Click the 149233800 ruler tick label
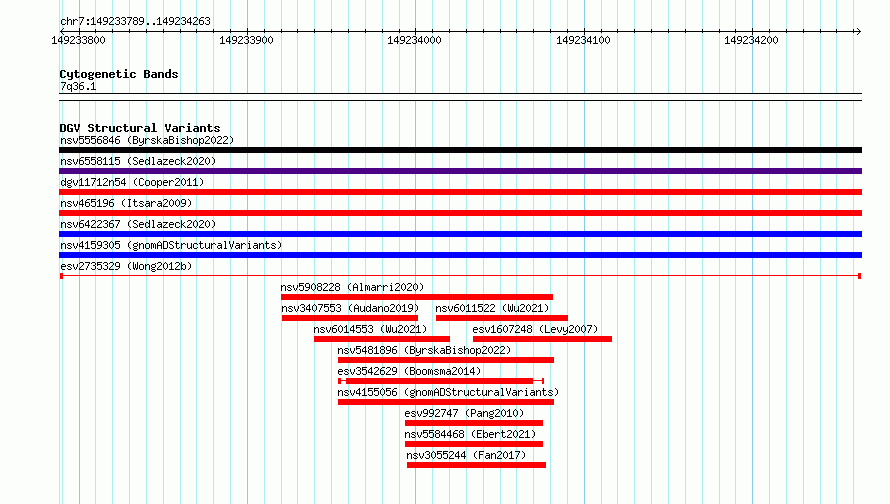Screen dimensions: 890x504 (78, 40)
